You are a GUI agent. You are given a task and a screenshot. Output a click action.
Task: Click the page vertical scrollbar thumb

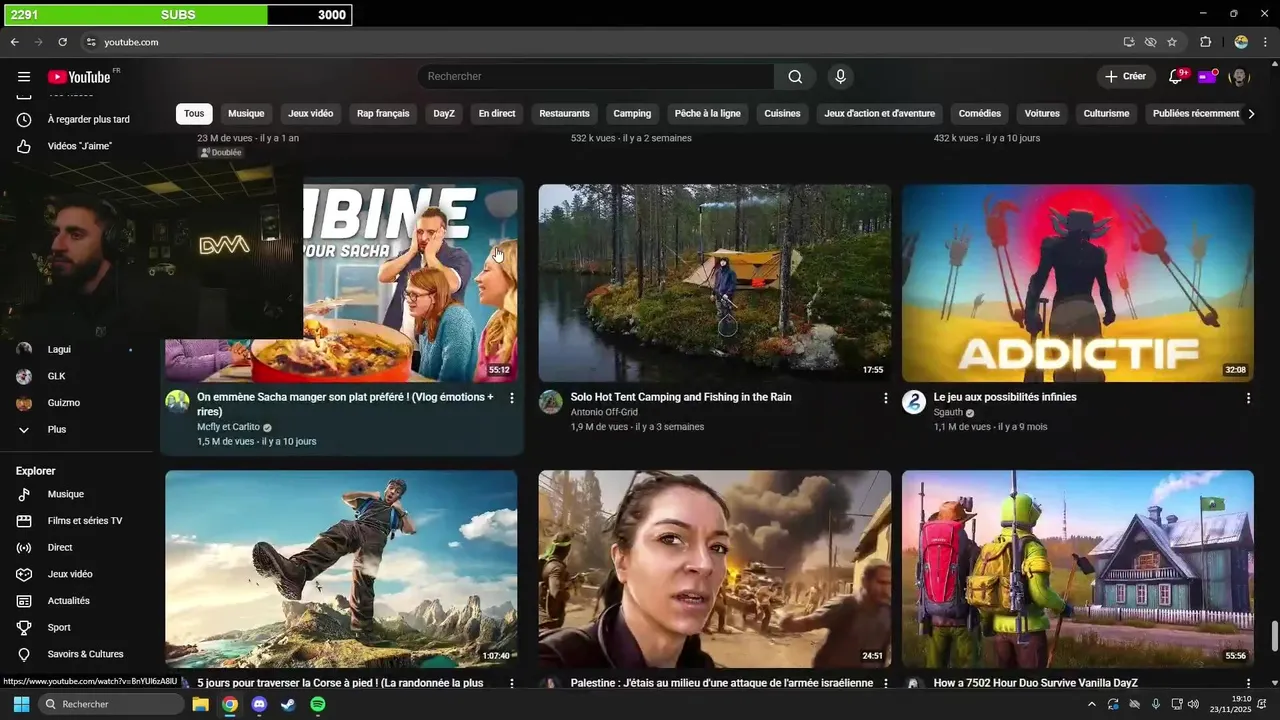pyautogui.click(x=1274, y=636)
